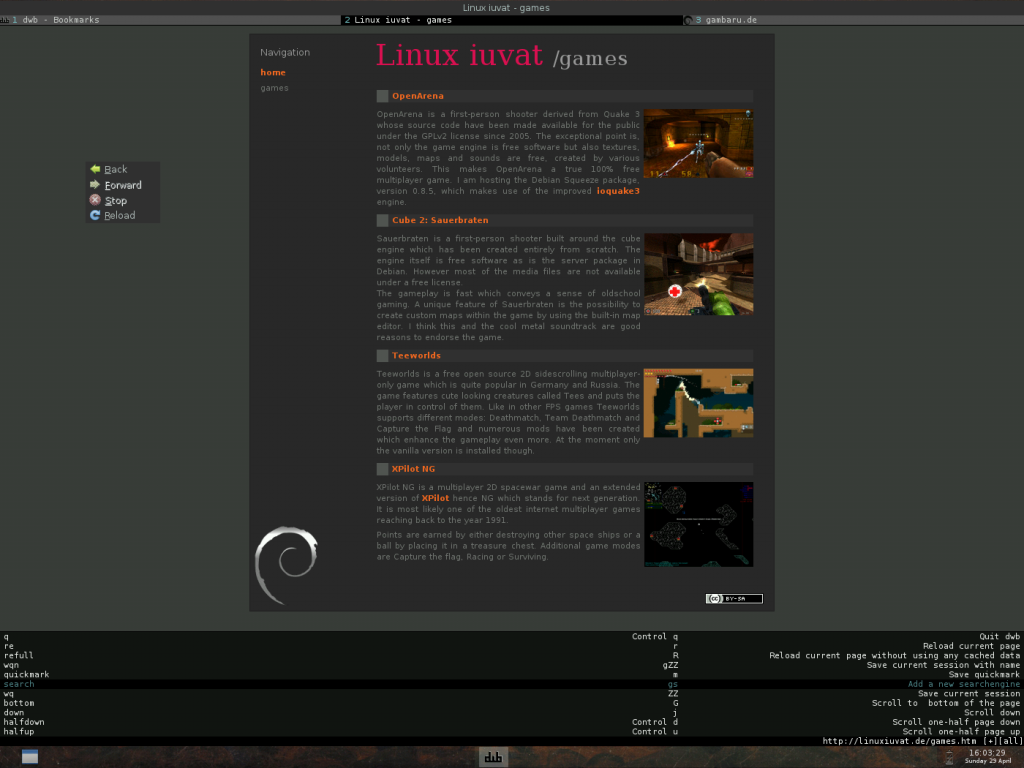Screen dimensions: 1024x768
Task: Open the ioquake3 link in OpenArena description
Action: [x=618, y=190]
